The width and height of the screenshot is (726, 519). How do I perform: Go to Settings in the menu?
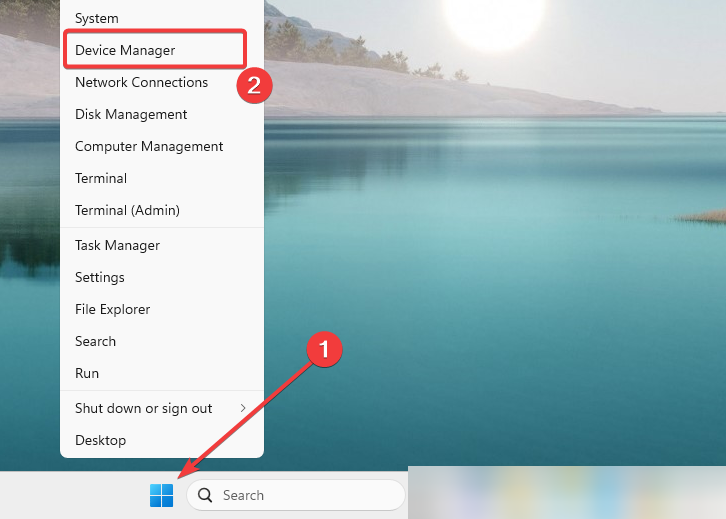coord(162,277)
